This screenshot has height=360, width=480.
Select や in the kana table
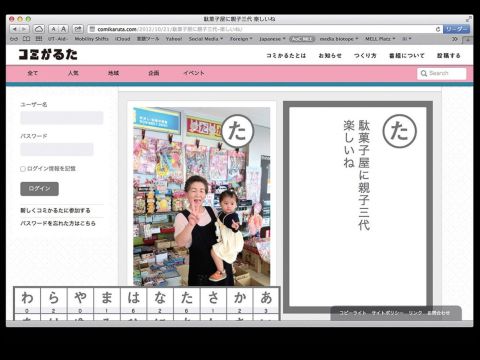[x=80, y=298]
